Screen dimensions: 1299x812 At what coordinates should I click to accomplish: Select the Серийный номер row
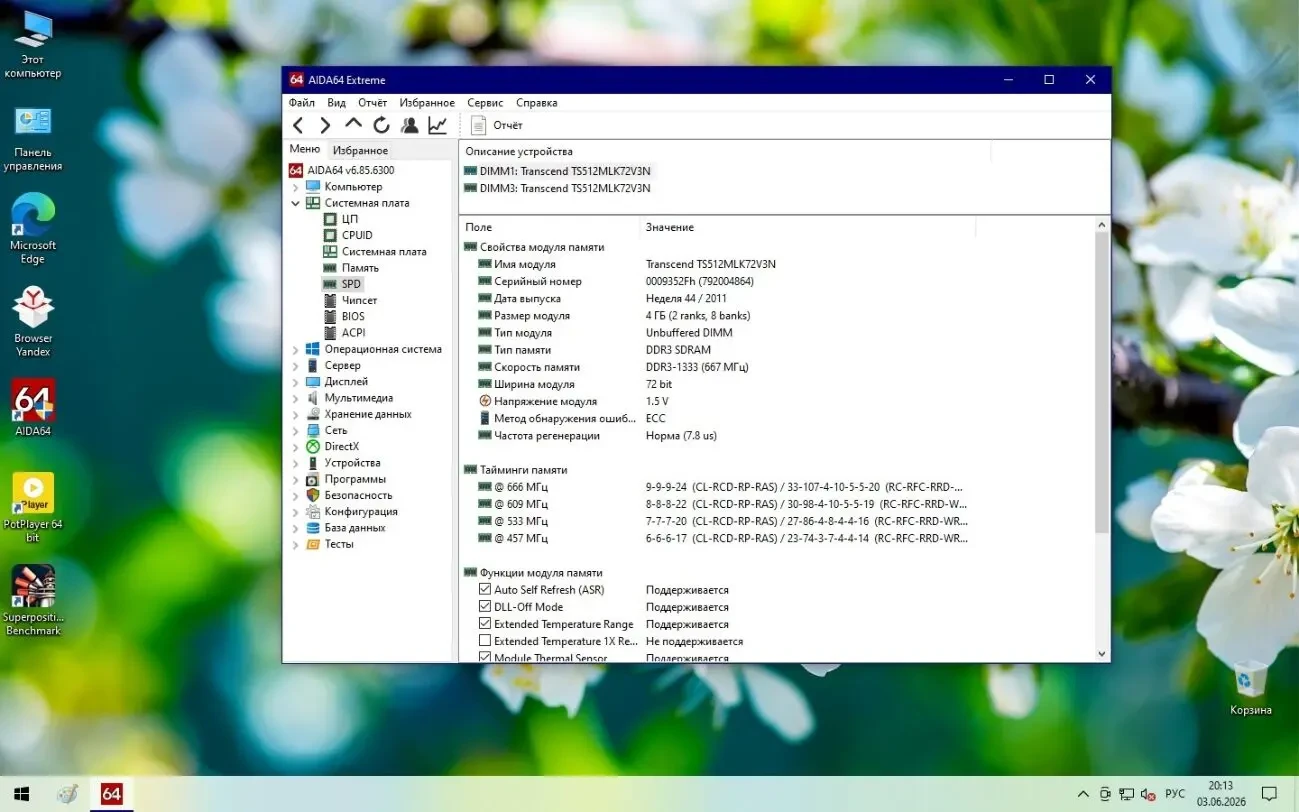point(777,282)
